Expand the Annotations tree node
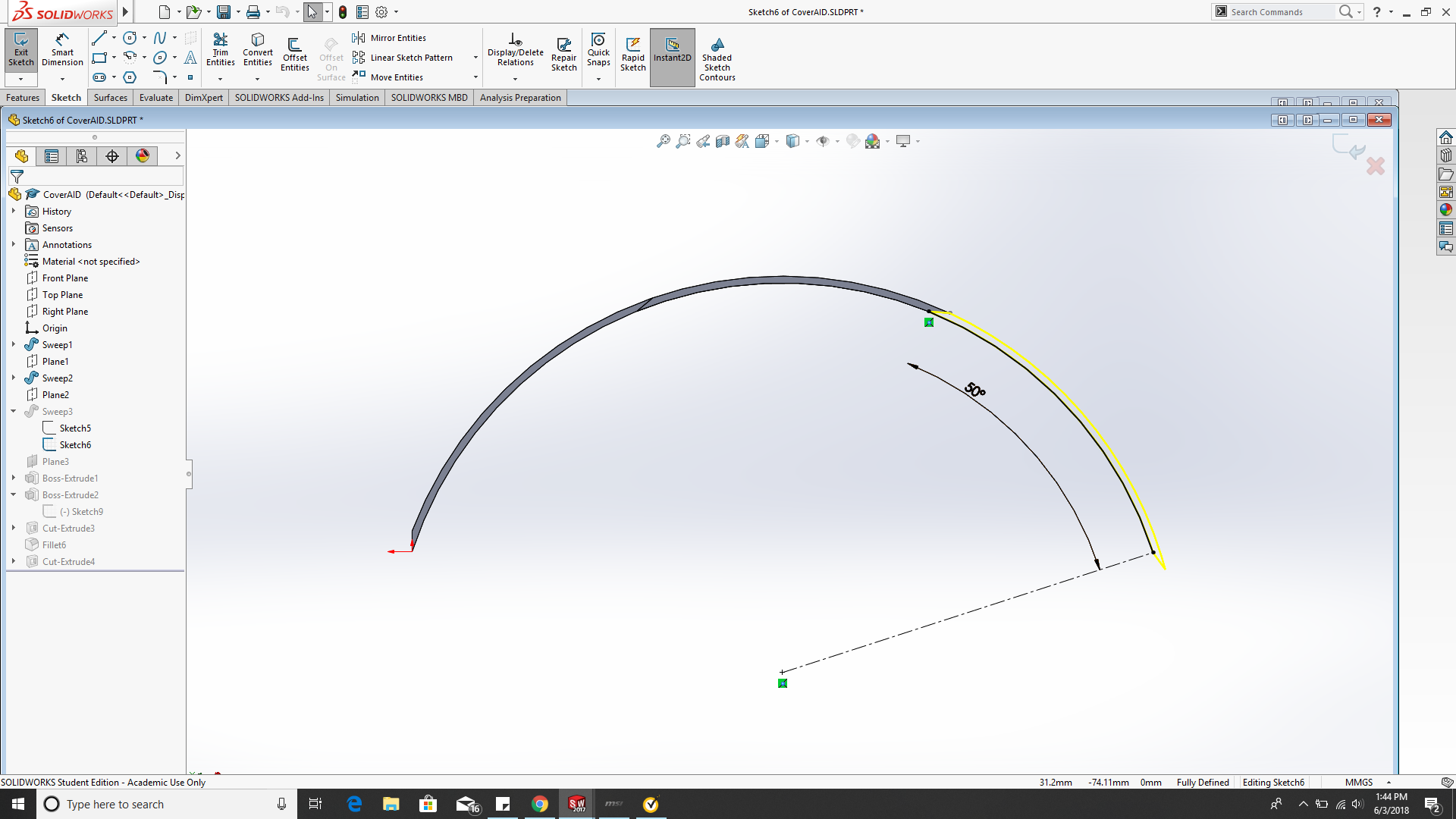Image resolution: width=1456 pixels, height=819 pixels. (14, 245)
